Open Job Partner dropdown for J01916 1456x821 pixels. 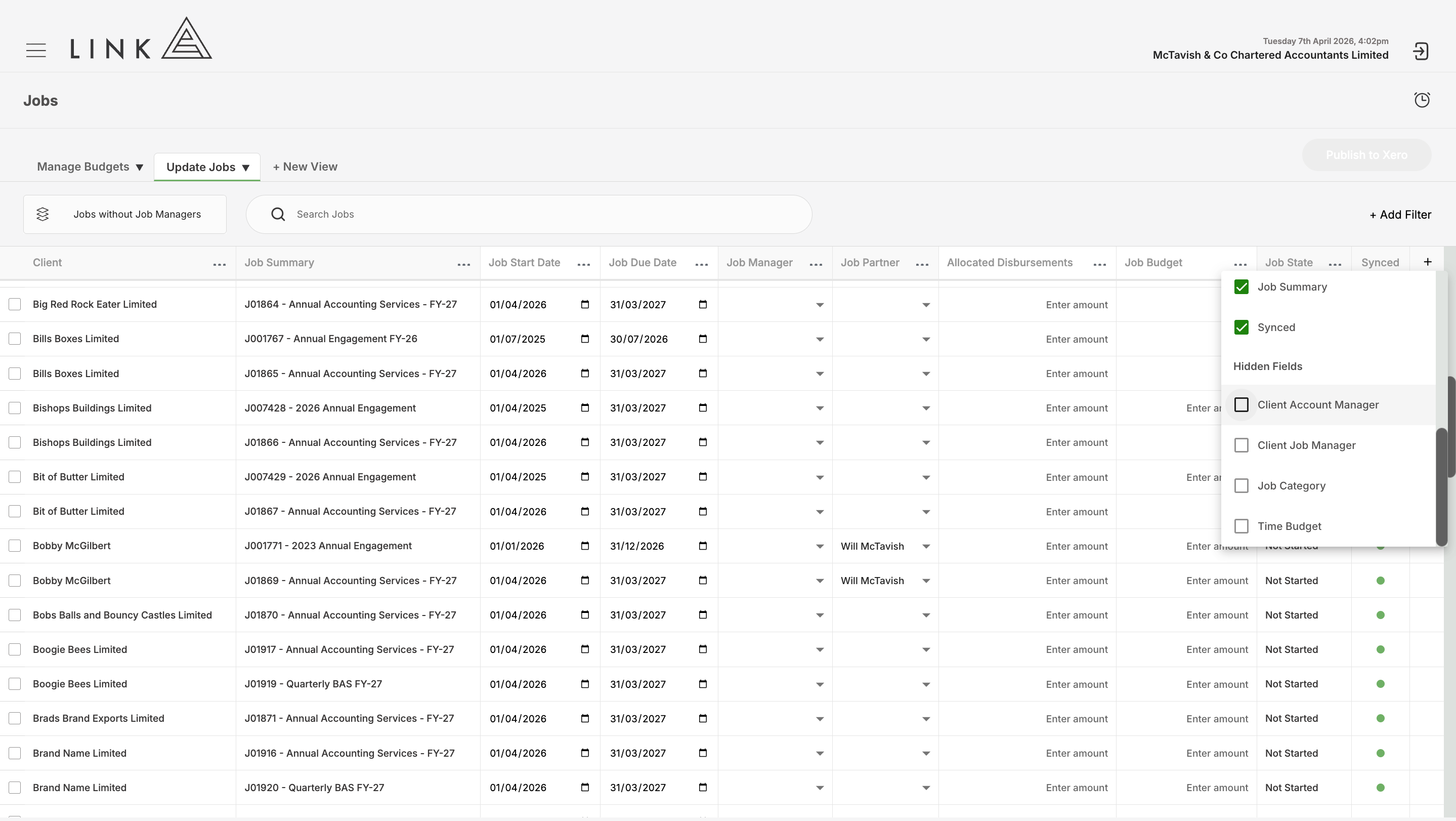point(926,754)
